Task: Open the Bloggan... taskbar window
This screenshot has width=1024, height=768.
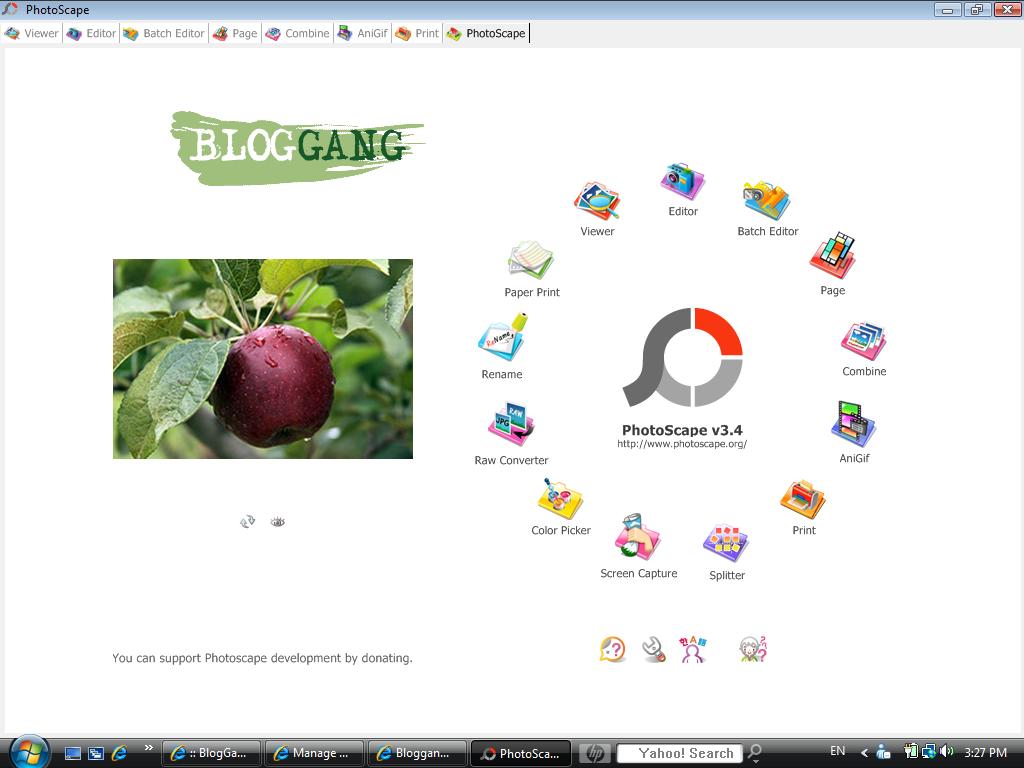Action: click(417, 753)
